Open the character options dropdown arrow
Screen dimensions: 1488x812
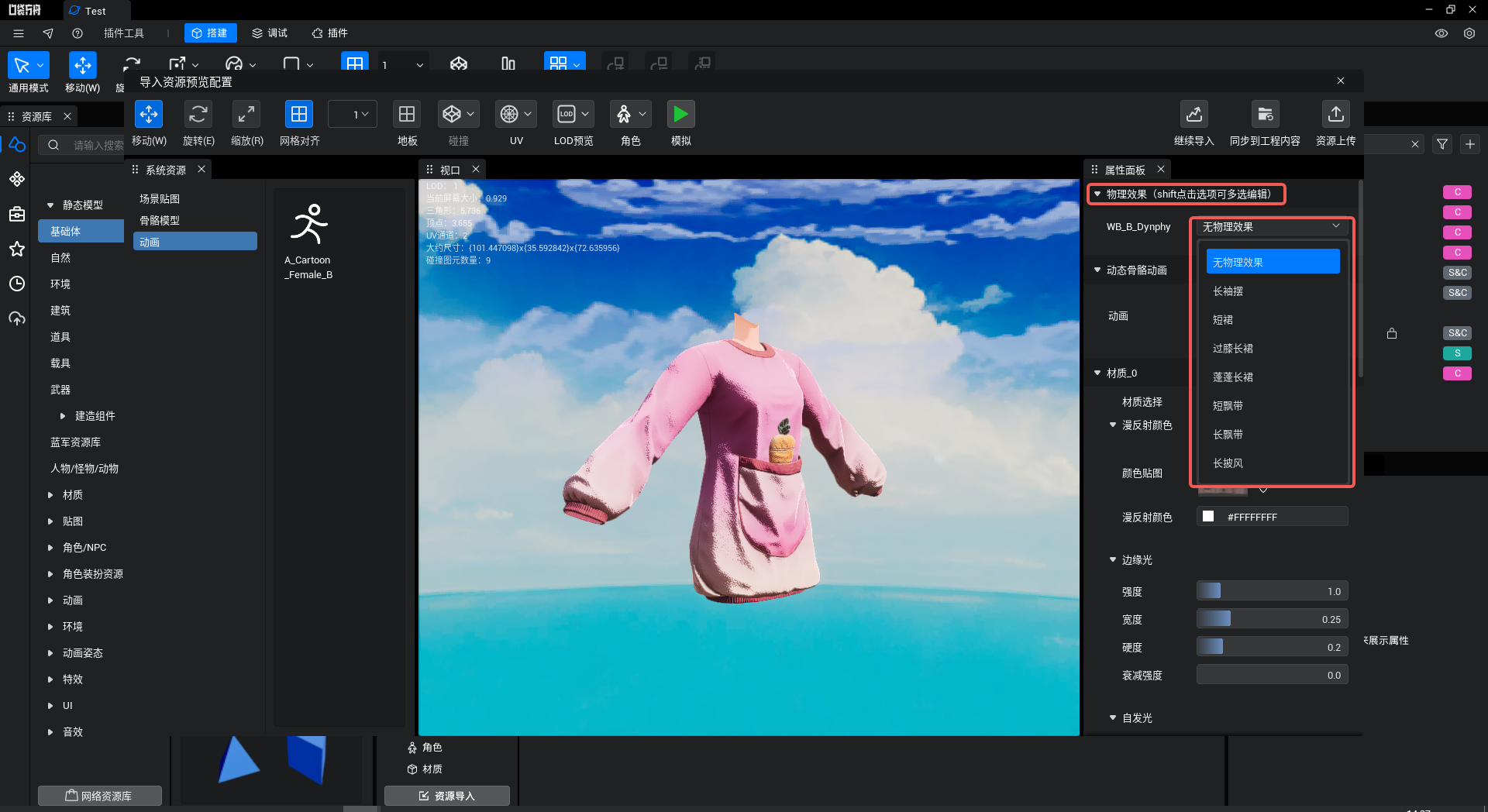642,115
